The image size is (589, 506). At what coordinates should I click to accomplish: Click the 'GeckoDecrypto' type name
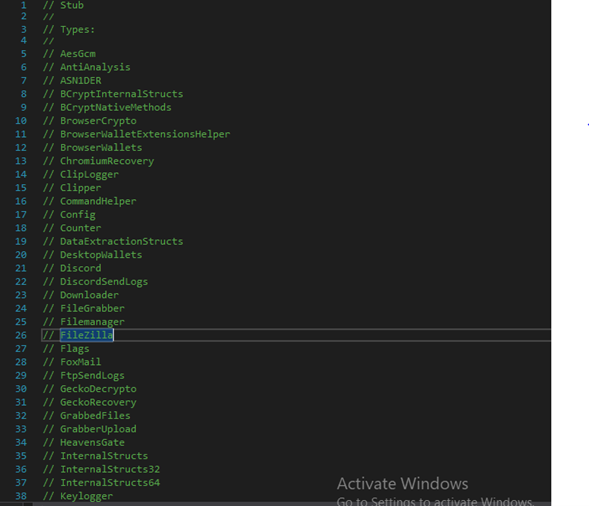coord(98,389)
